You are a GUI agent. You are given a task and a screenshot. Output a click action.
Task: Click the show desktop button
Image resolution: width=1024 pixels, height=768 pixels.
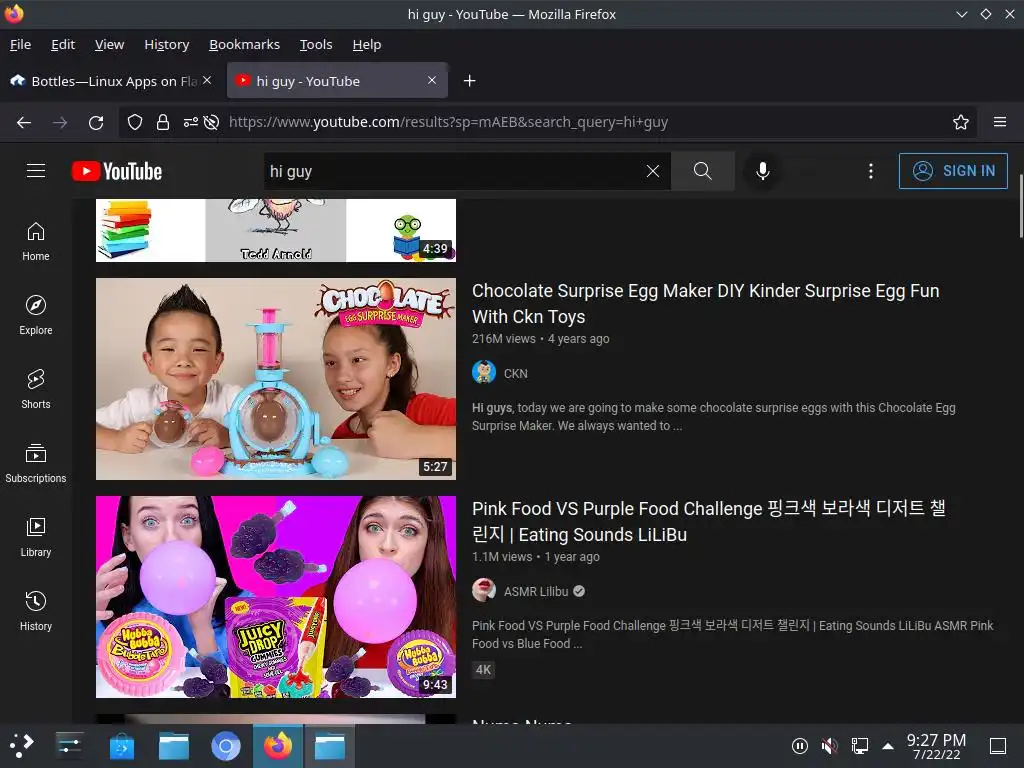(997, 746)
